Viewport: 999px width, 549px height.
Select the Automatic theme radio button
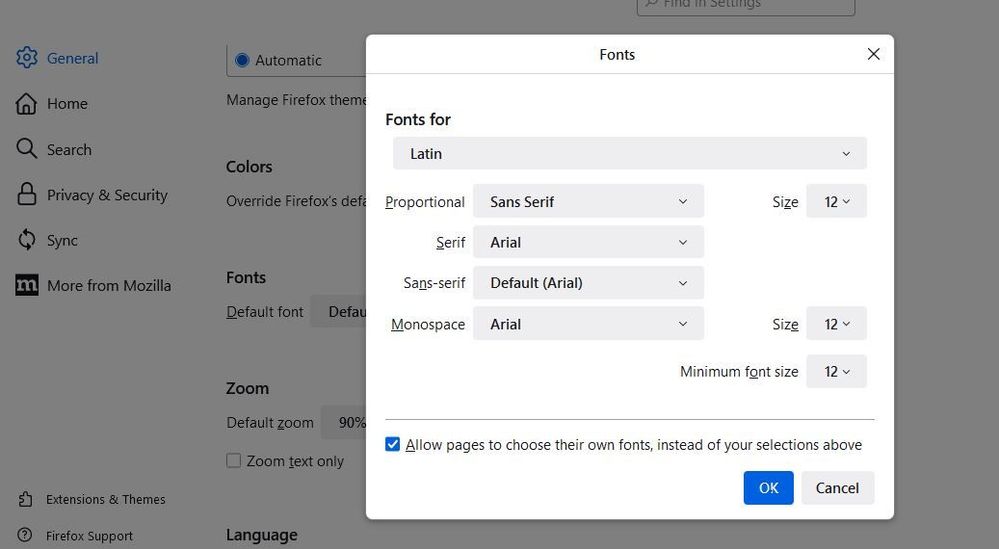[x=241, y=60]
